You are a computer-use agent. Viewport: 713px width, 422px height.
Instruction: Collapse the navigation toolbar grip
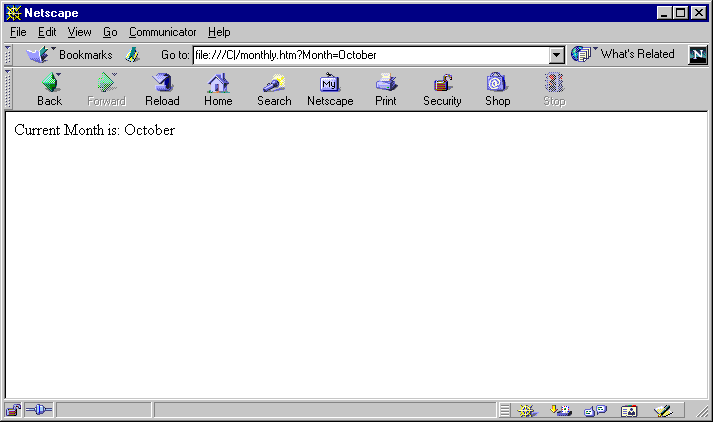tap(8, 89)
